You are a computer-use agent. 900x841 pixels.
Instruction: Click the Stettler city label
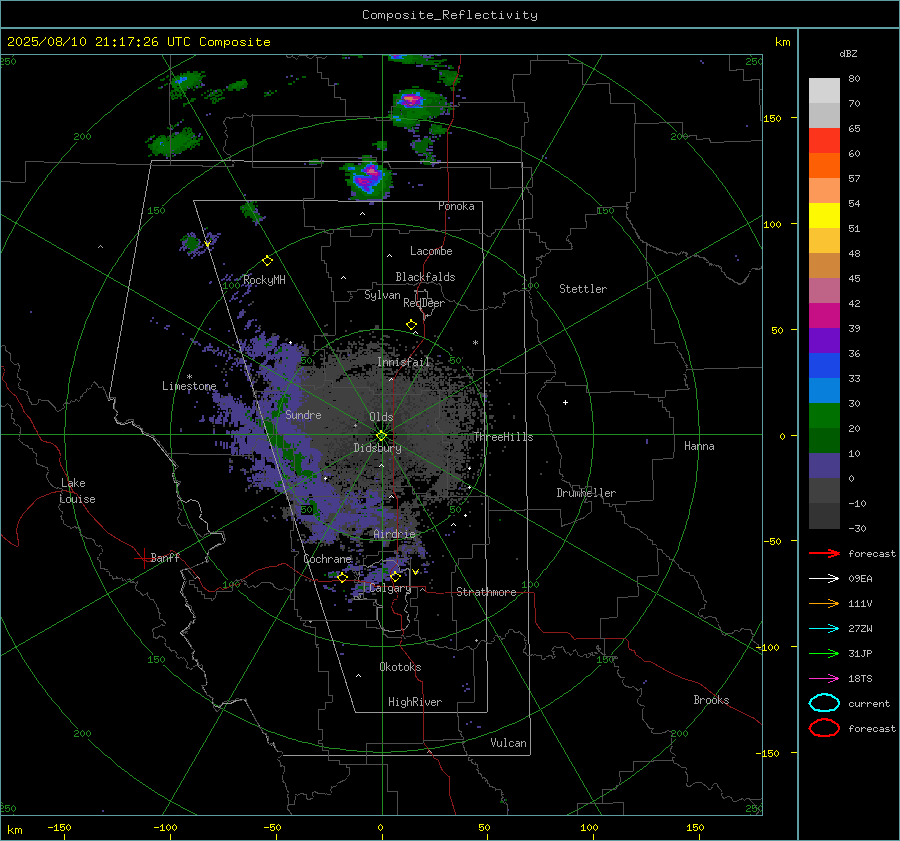(x=583, y=289)
